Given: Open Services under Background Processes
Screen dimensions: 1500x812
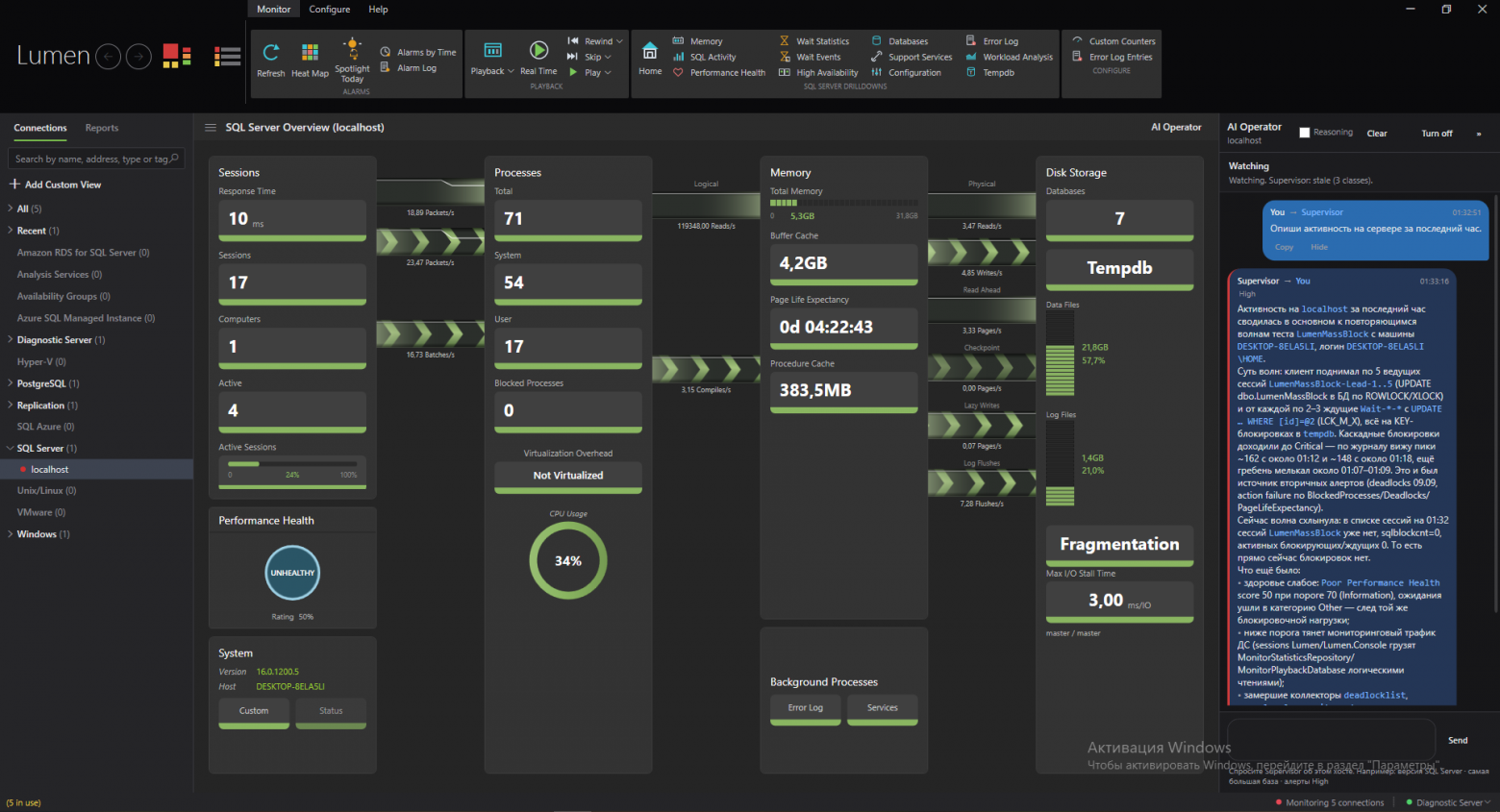Looking at the screenshot, I should point(883,708).
